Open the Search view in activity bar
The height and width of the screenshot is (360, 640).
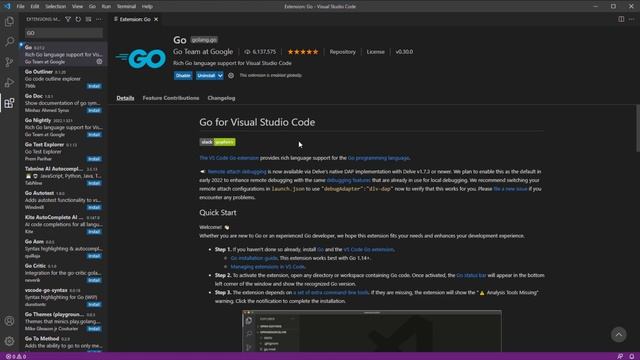[x=9, y=42]
